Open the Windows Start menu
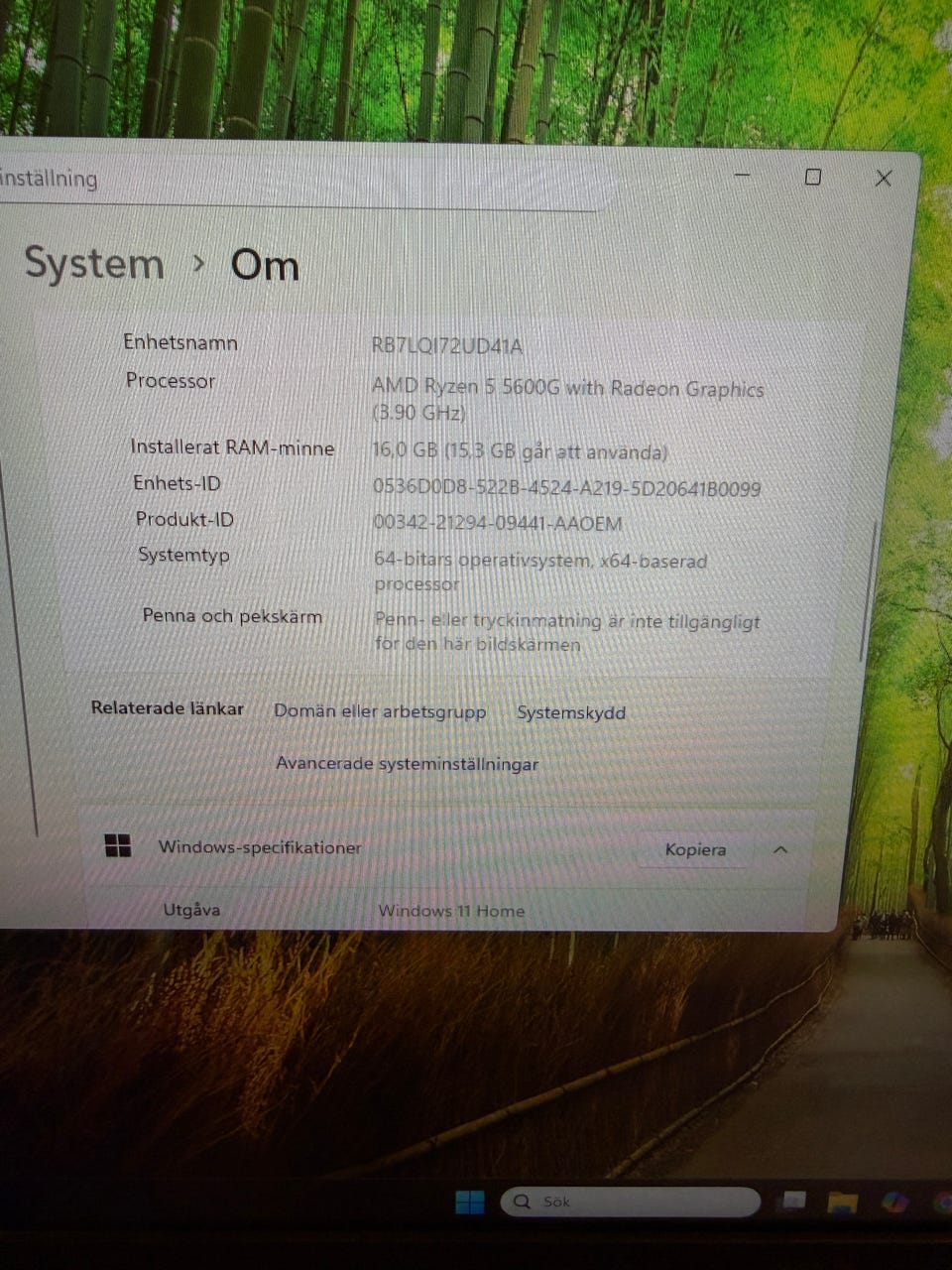The width and height of the screenshot is (952, 1270). pos(470,1202)
